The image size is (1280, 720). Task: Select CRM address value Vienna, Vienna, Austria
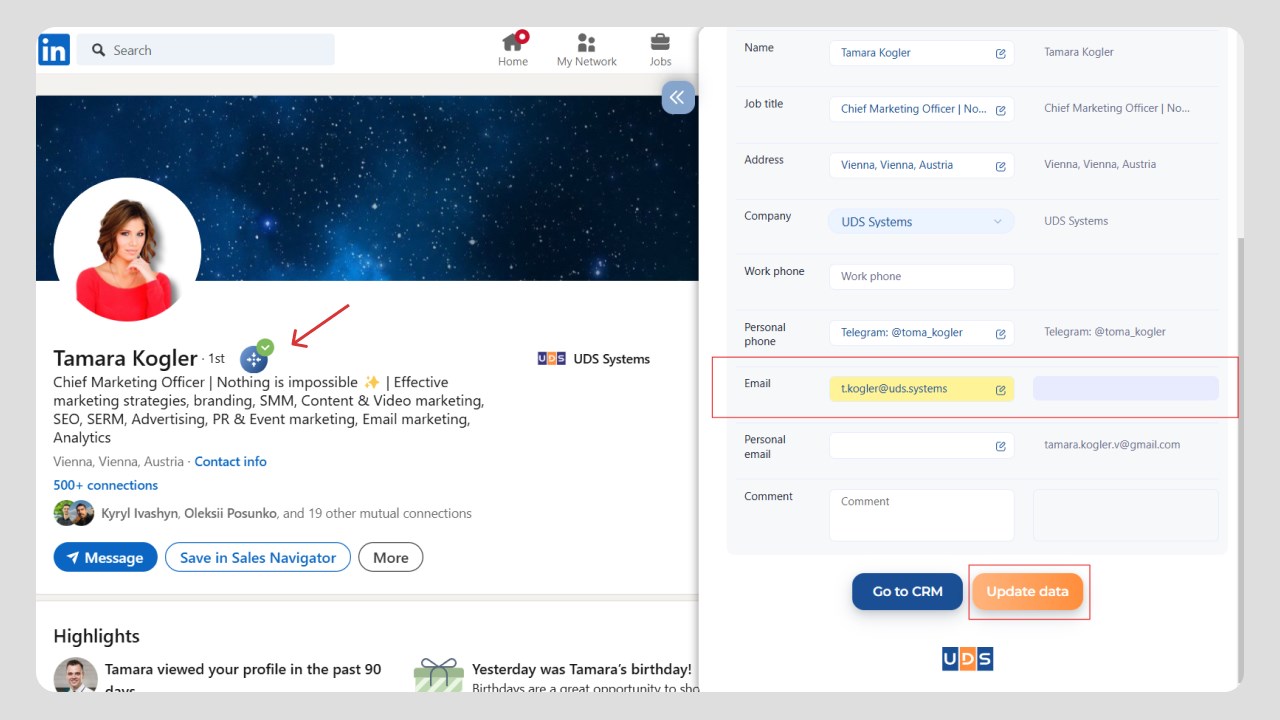click(1100, 164)
